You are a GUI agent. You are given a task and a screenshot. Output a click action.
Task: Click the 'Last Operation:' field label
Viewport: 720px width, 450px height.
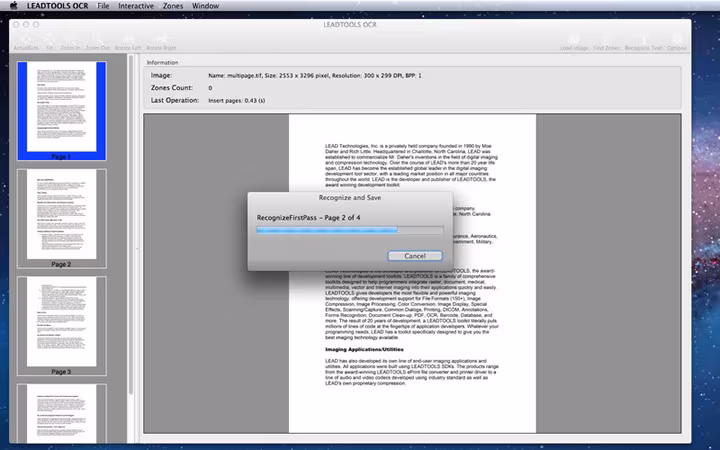(175, 100)
